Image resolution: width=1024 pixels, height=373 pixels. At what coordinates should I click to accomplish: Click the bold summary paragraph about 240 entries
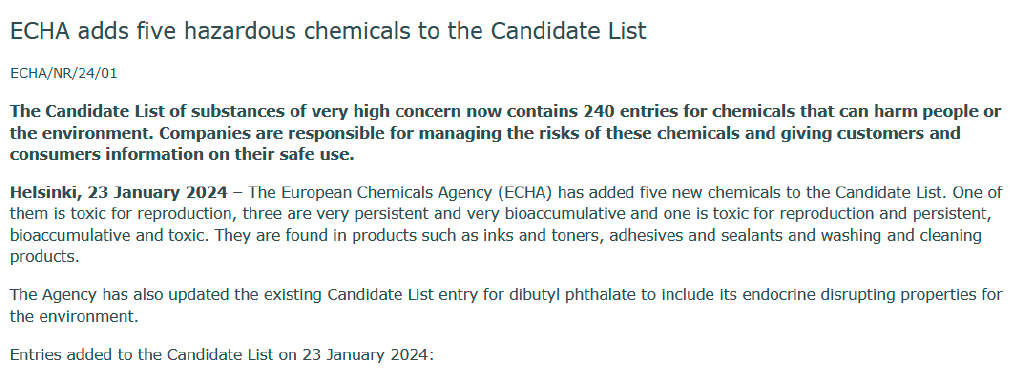coord(505,134)
